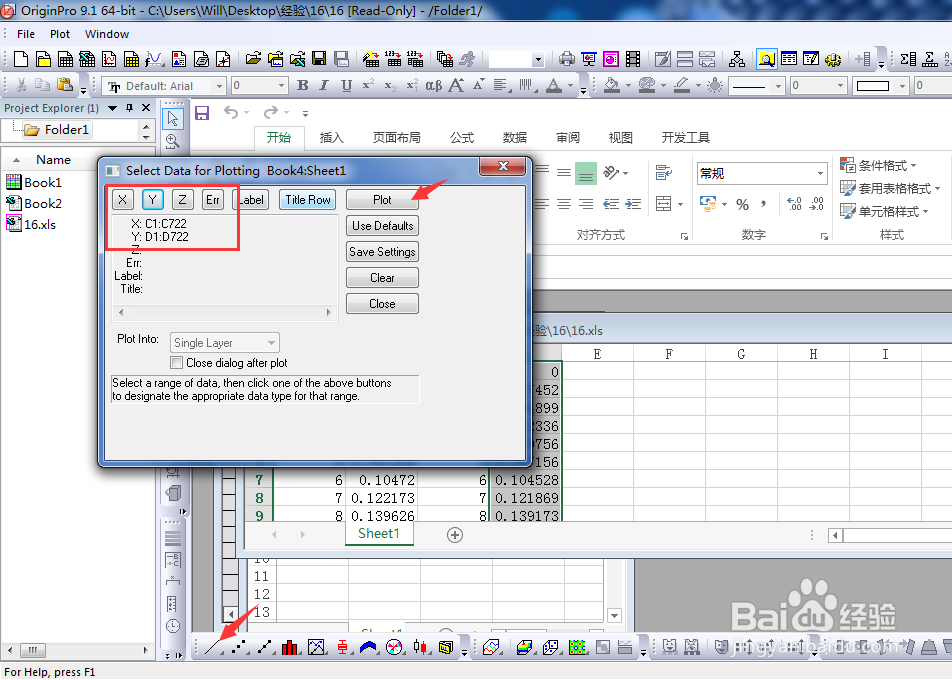Open the font size dropdown

[281, 86]
